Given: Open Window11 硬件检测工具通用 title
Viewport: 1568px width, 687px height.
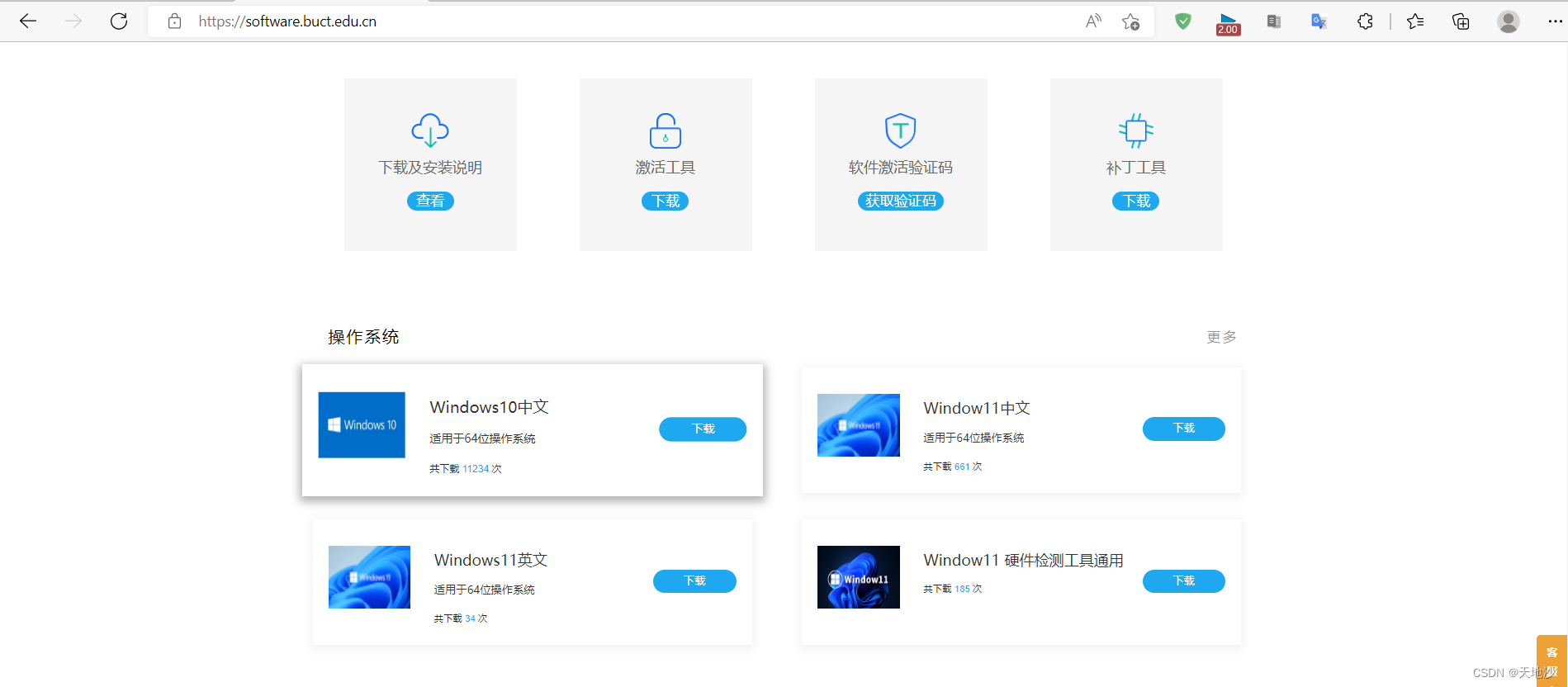Looking at the screenshot, I should [x=1023, y=561].
